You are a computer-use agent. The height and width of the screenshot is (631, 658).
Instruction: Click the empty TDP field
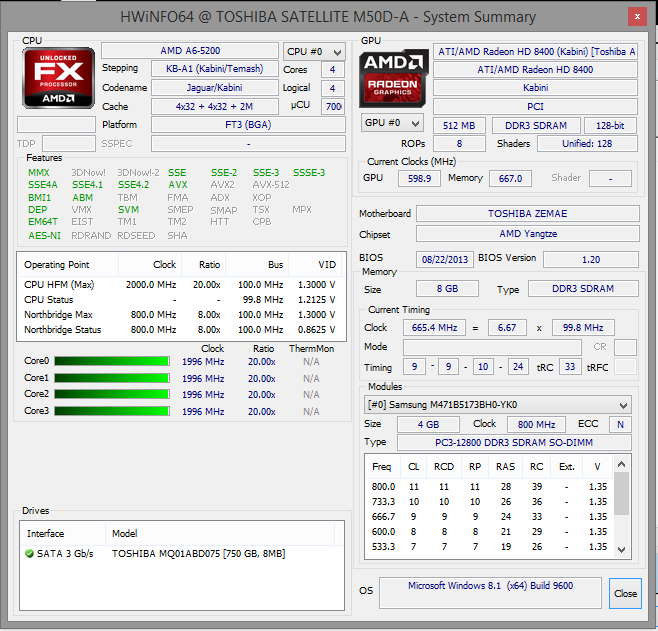pos(69,143)
